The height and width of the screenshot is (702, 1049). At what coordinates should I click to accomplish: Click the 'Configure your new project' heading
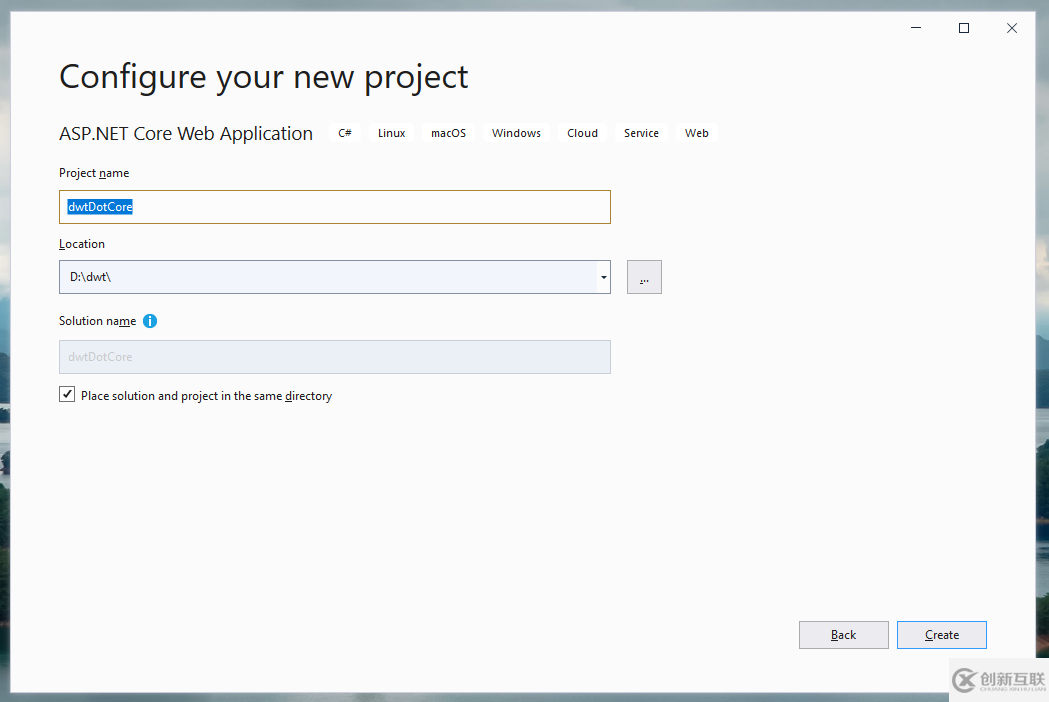264,78
